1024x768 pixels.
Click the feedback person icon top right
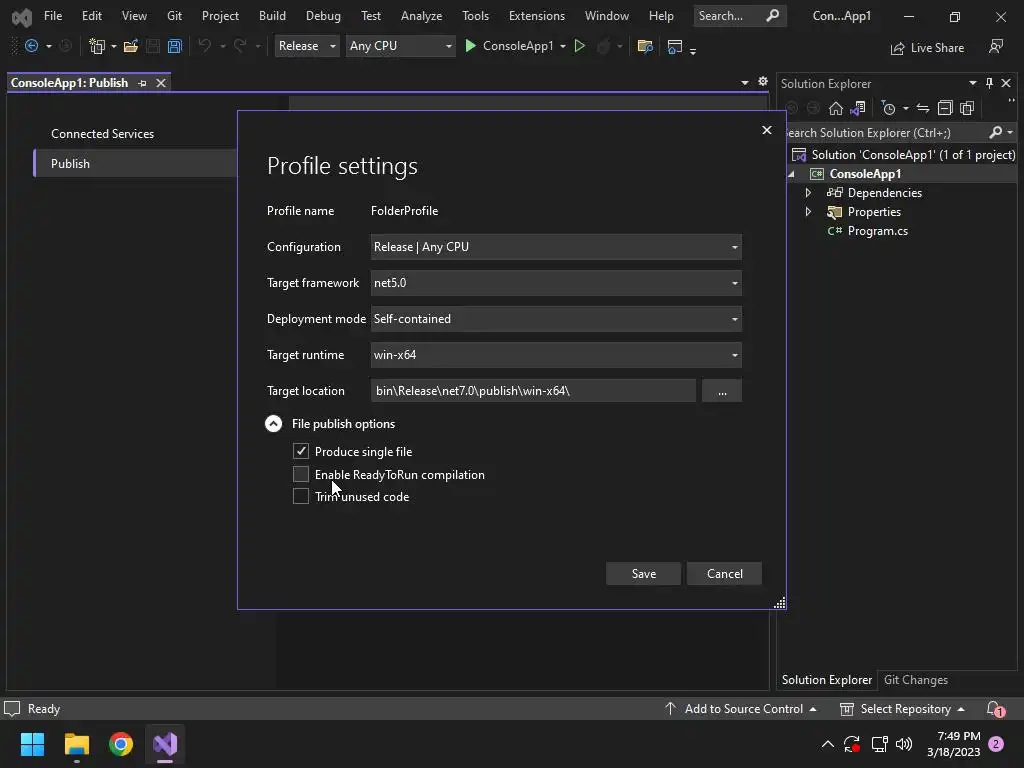pos(996,46)
